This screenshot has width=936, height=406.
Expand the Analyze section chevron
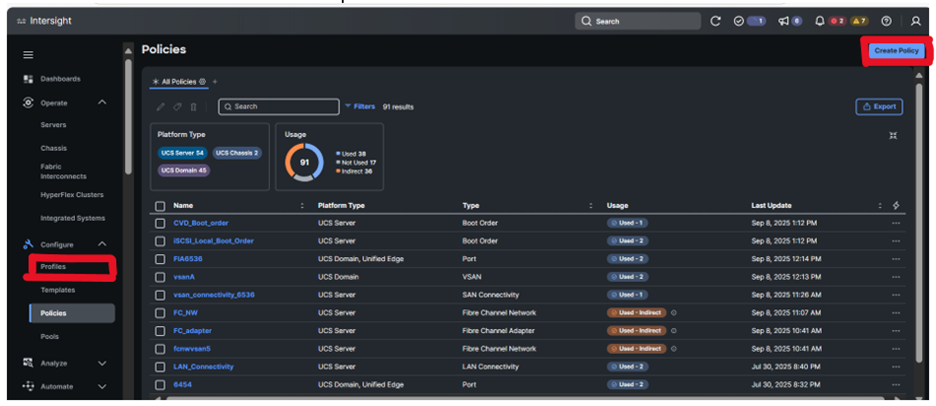tap(102, 363)
